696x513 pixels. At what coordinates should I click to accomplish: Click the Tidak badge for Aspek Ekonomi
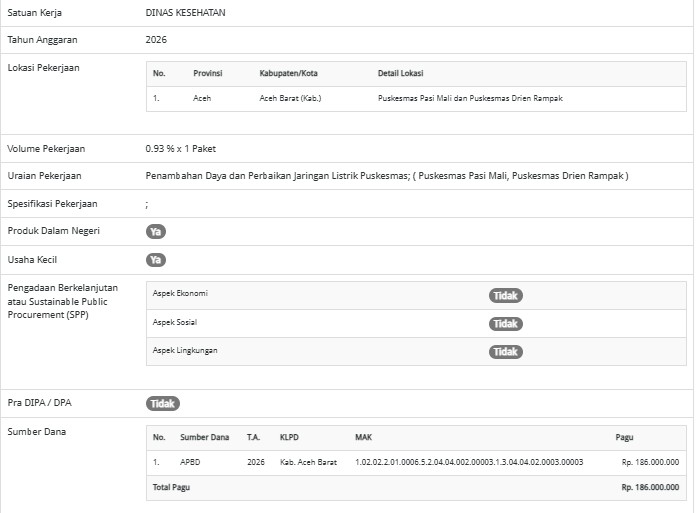pyautogui.click(x=505, y=296)
